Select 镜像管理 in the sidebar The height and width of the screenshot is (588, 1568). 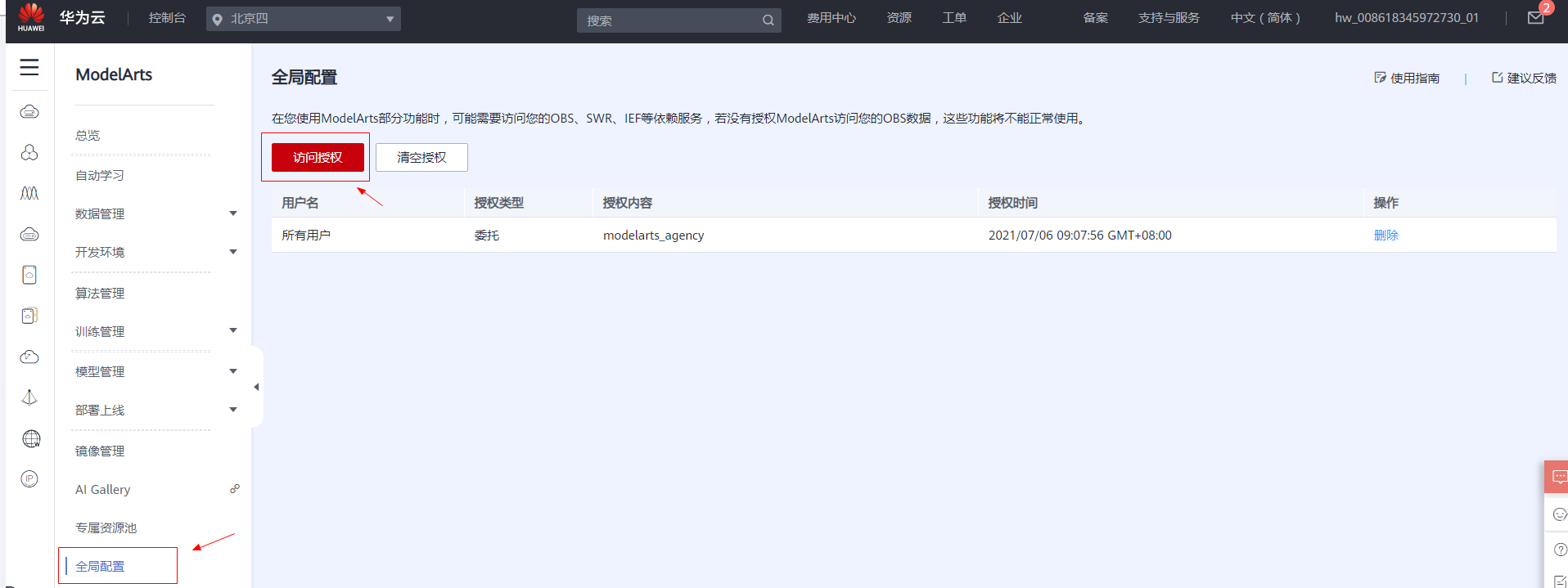click(100, 451)
